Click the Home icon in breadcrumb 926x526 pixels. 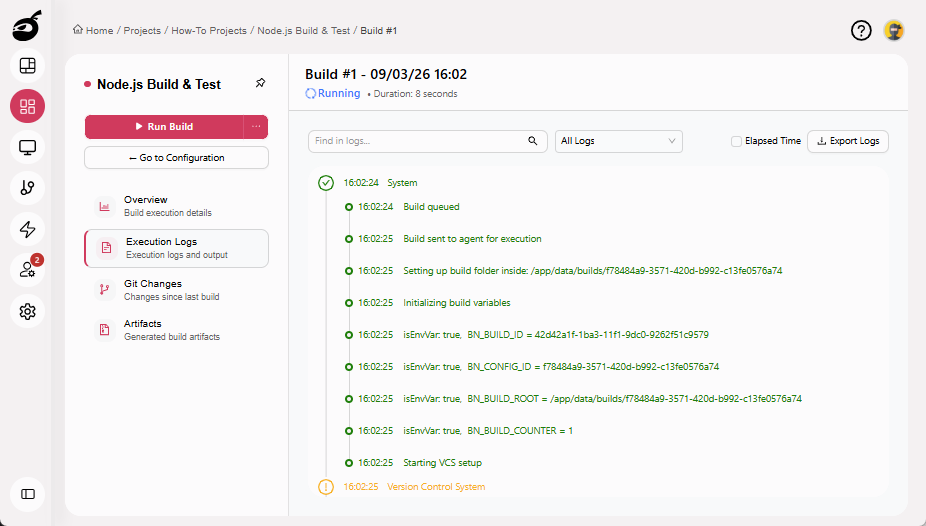tap(78, 30)
